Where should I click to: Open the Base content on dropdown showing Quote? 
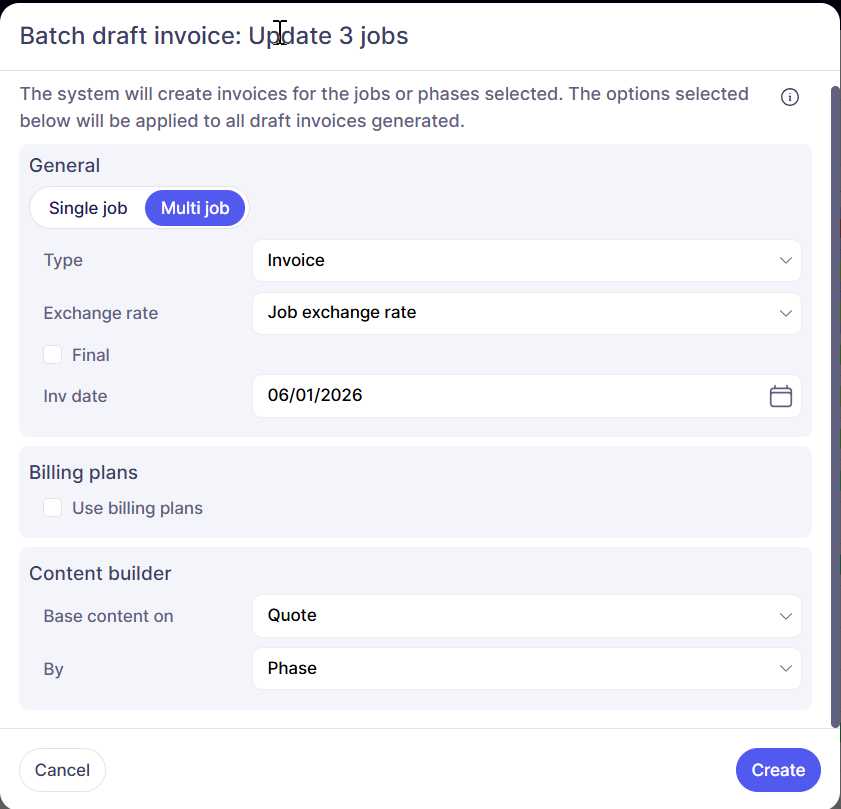point(510,616)
